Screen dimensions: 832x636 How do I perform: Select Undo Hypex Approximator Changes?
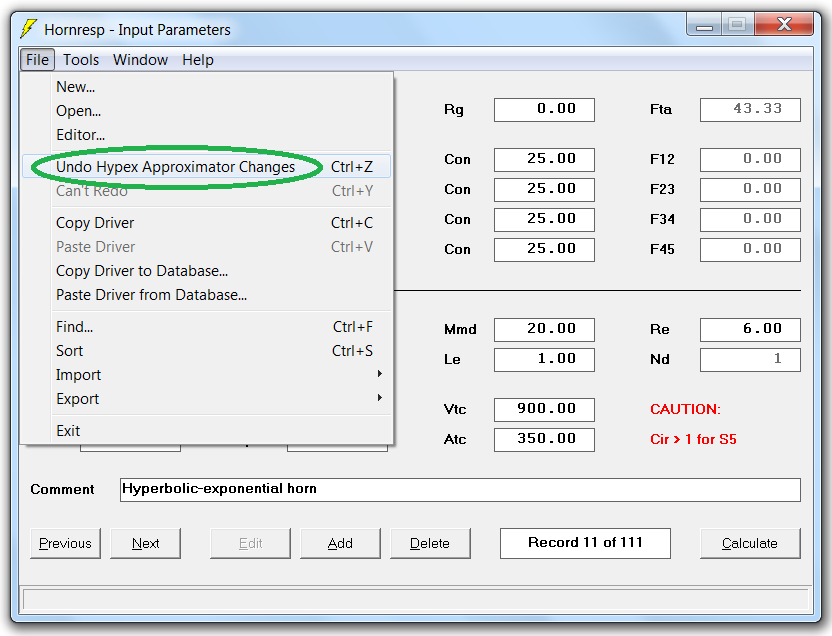[x=207, y=167]
